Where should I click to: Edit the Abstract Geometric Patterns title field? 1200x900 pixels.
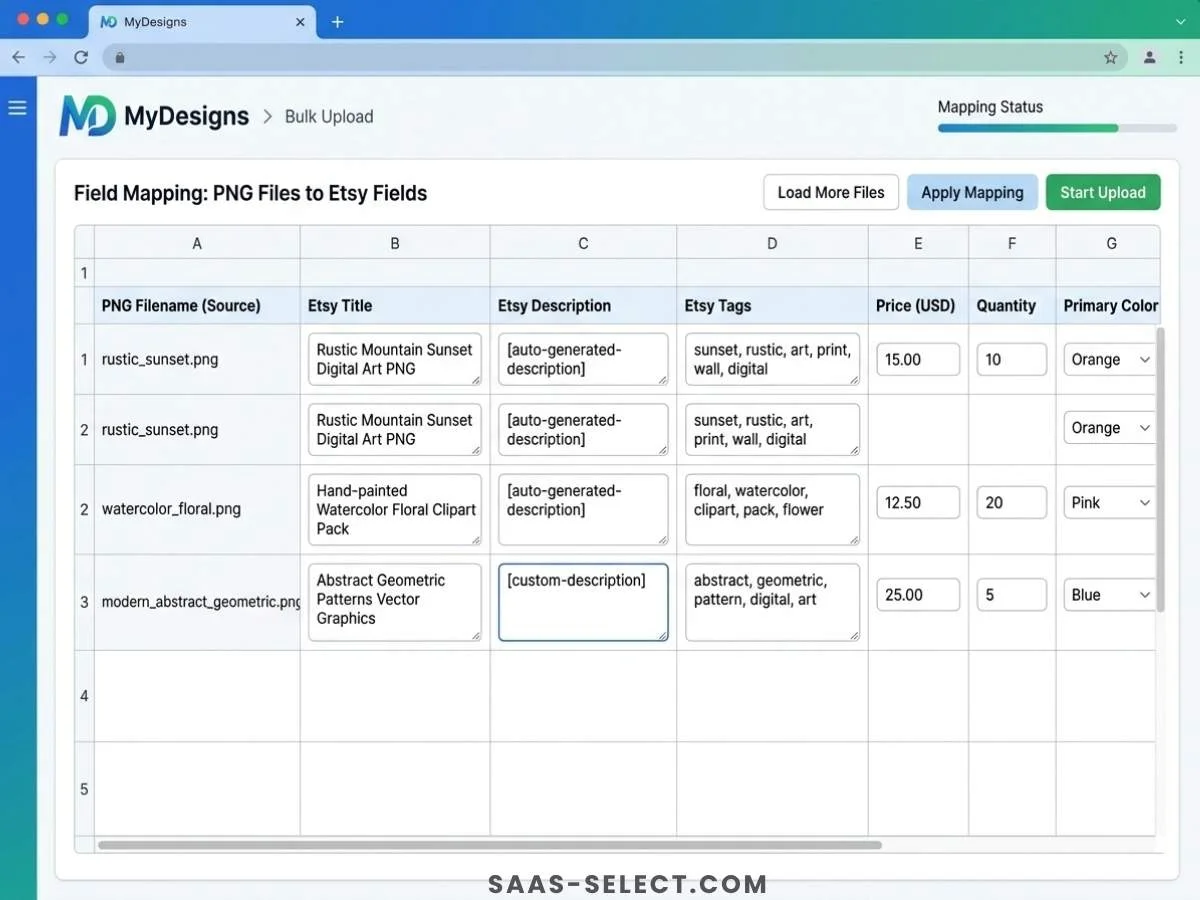[x=395, y=603]
